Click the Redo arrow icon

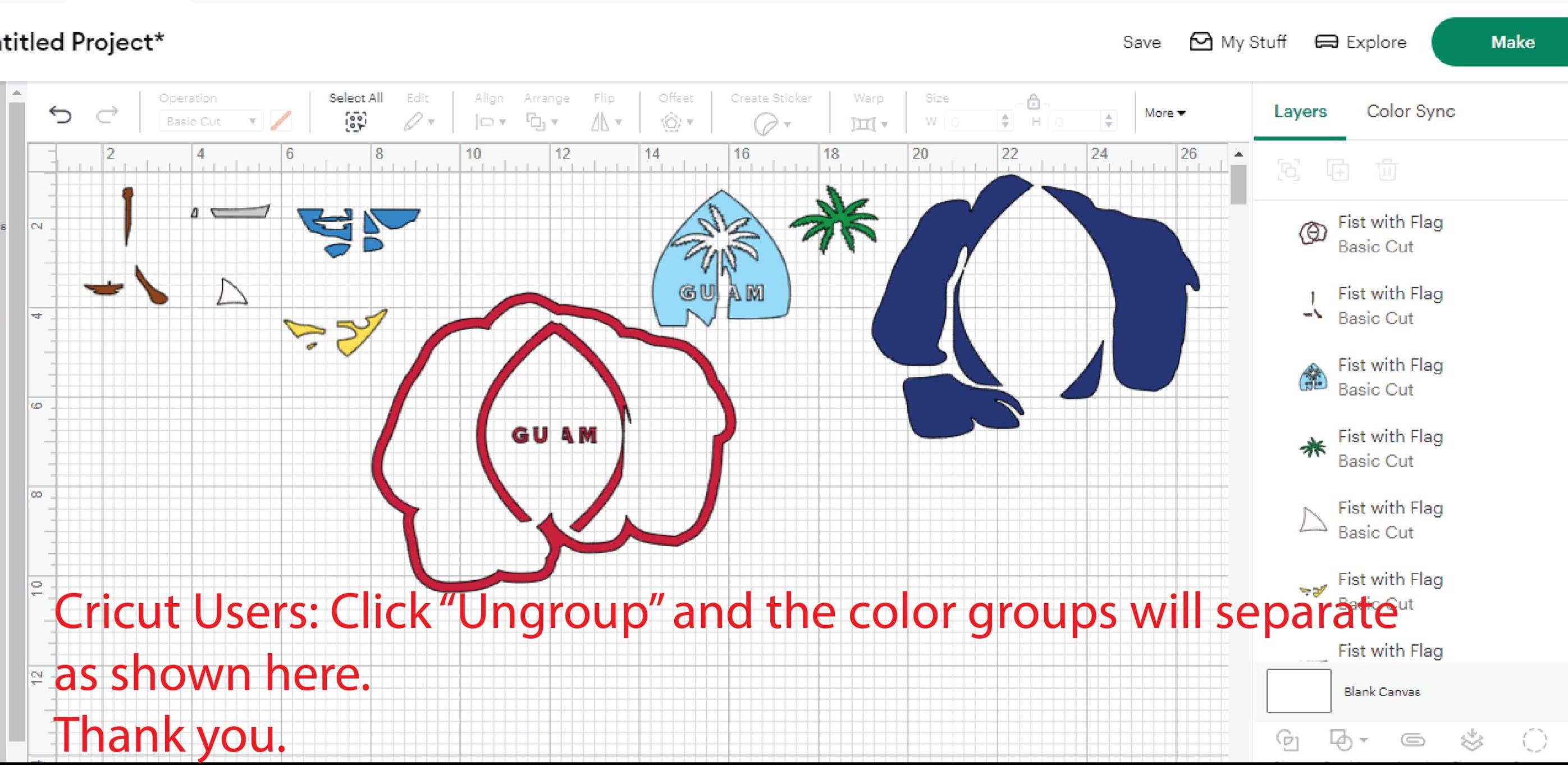click(x=107, y=115)
